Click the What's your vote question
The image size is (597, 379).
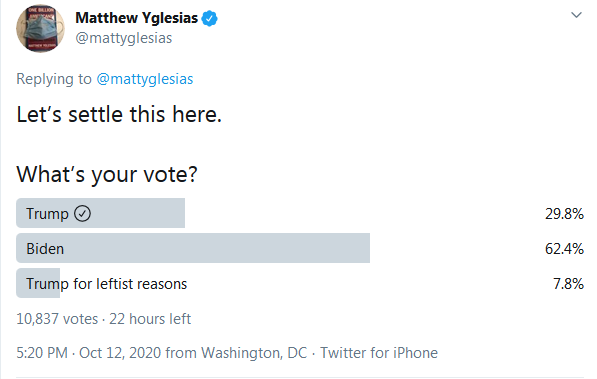click(x=107, y=174)
